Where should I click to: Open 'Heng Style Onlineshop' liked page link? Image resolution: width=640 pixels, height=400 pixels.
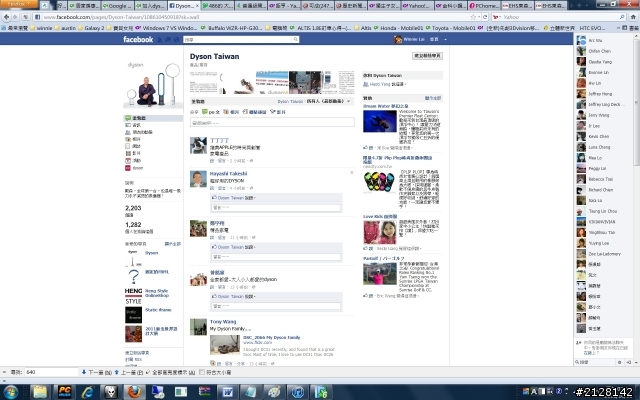(x=157, y=293)
